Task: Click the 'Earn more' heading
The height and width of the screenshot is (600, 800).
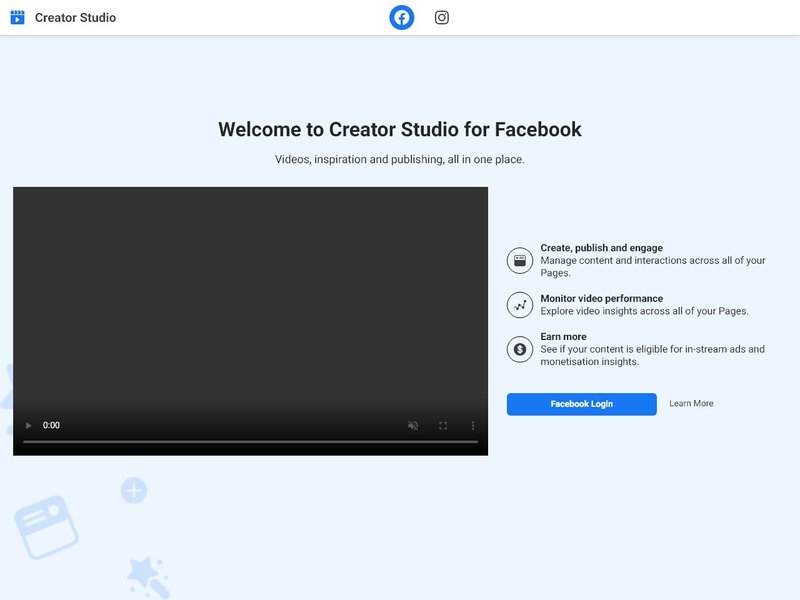Action: [563, 336]
